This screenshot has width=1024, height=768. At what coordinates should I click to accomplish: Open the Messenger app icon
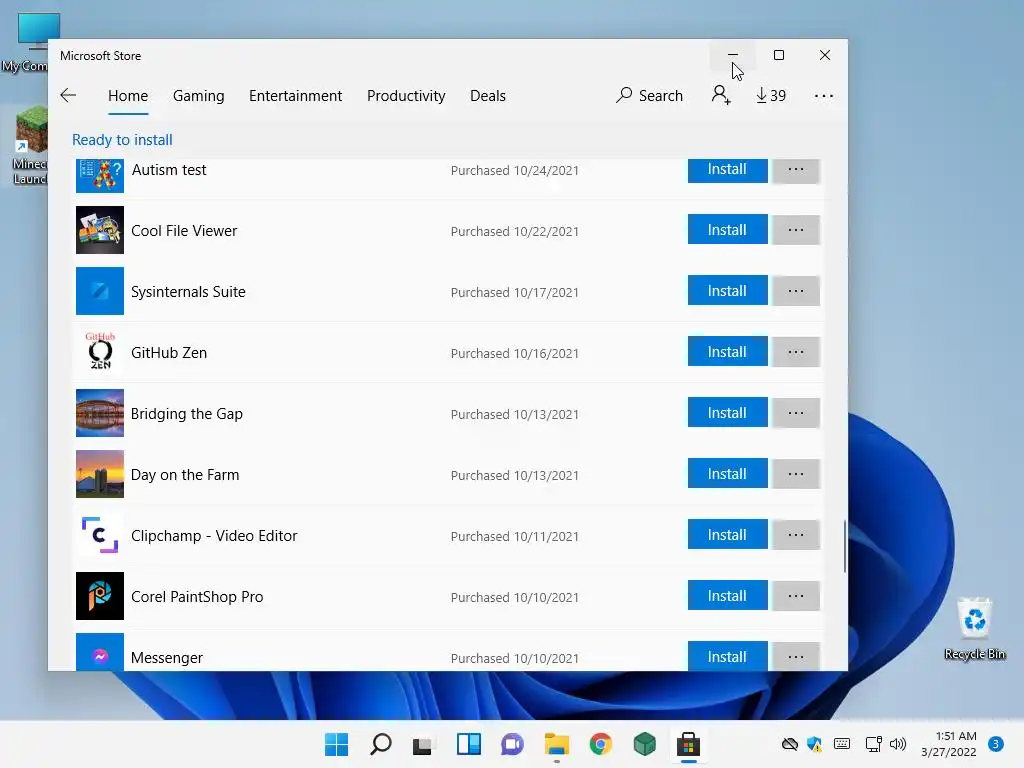100,652
